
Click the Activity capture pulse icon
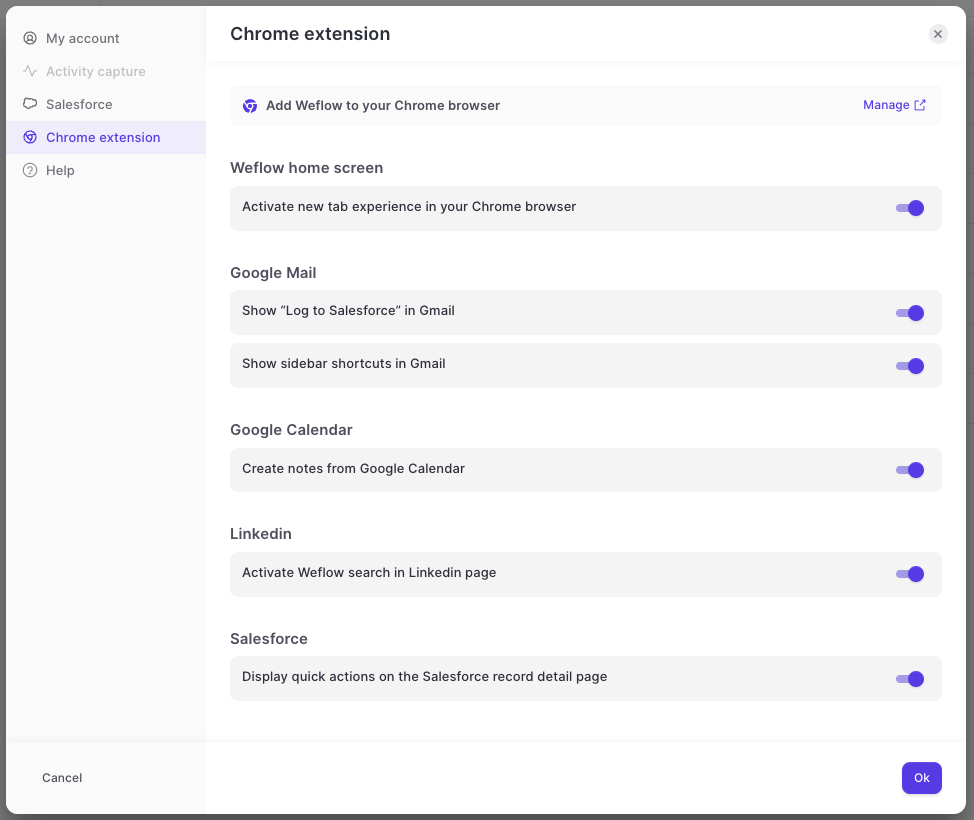(x=30, y=71)
